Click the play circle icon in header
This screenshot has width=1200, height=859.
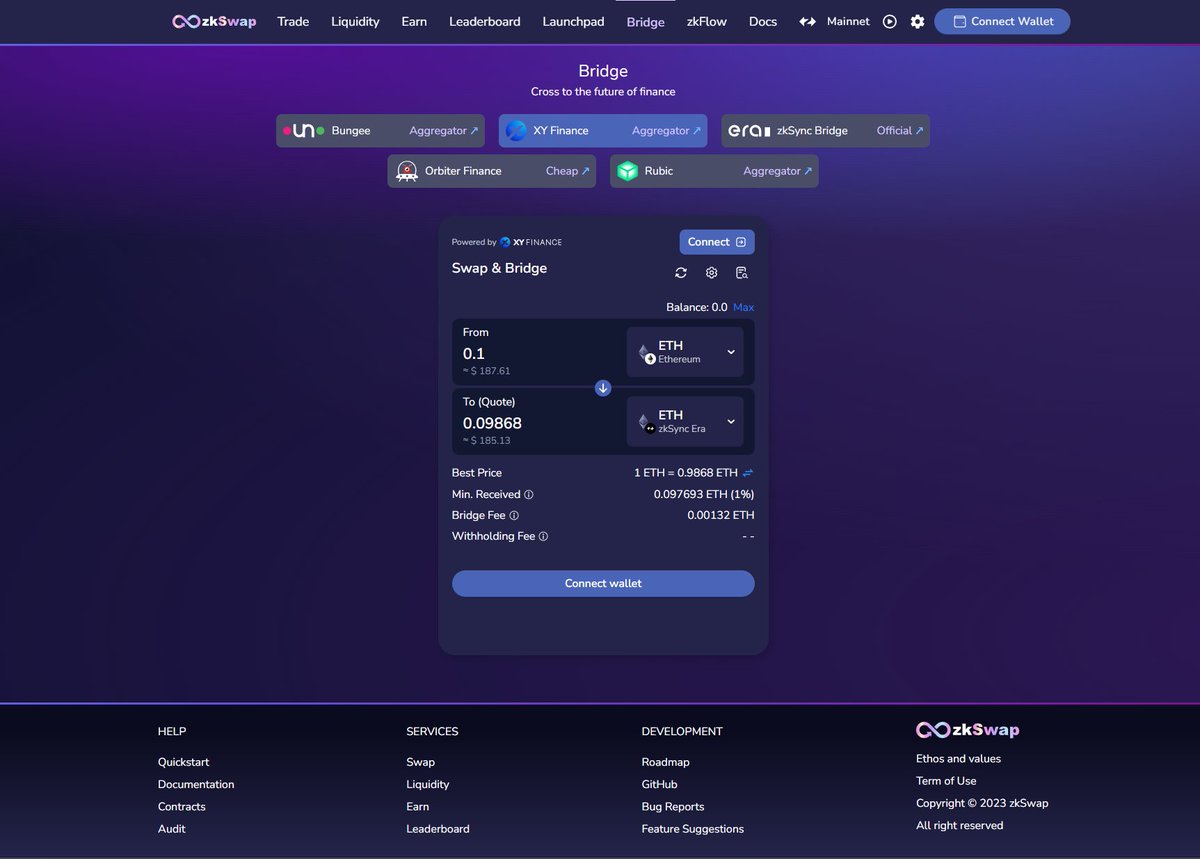[x=890, y=21]
